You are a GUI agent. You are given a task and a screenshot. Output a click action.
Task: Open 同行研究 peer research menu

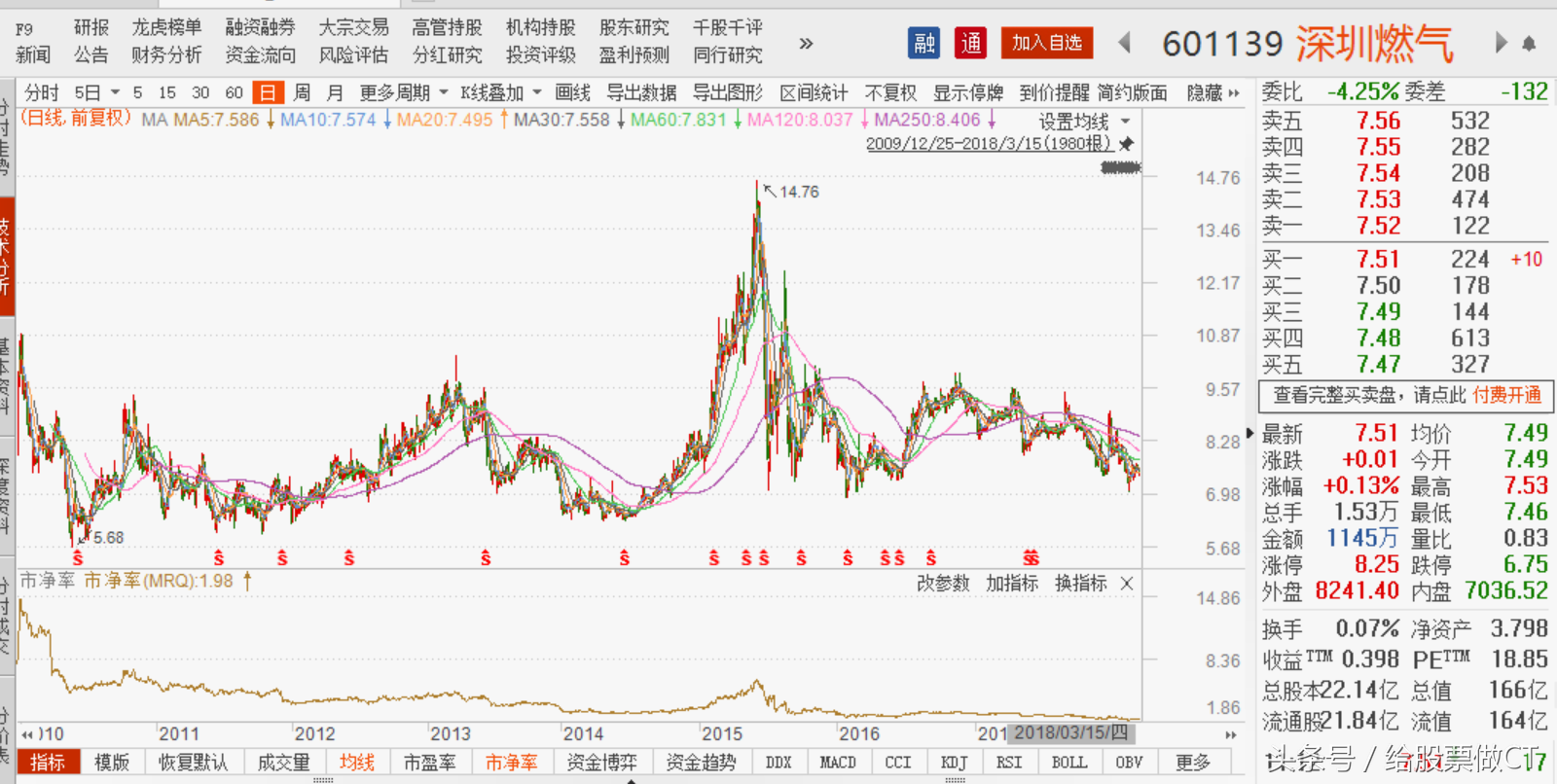pyautogui.click(x=727, y=54)
